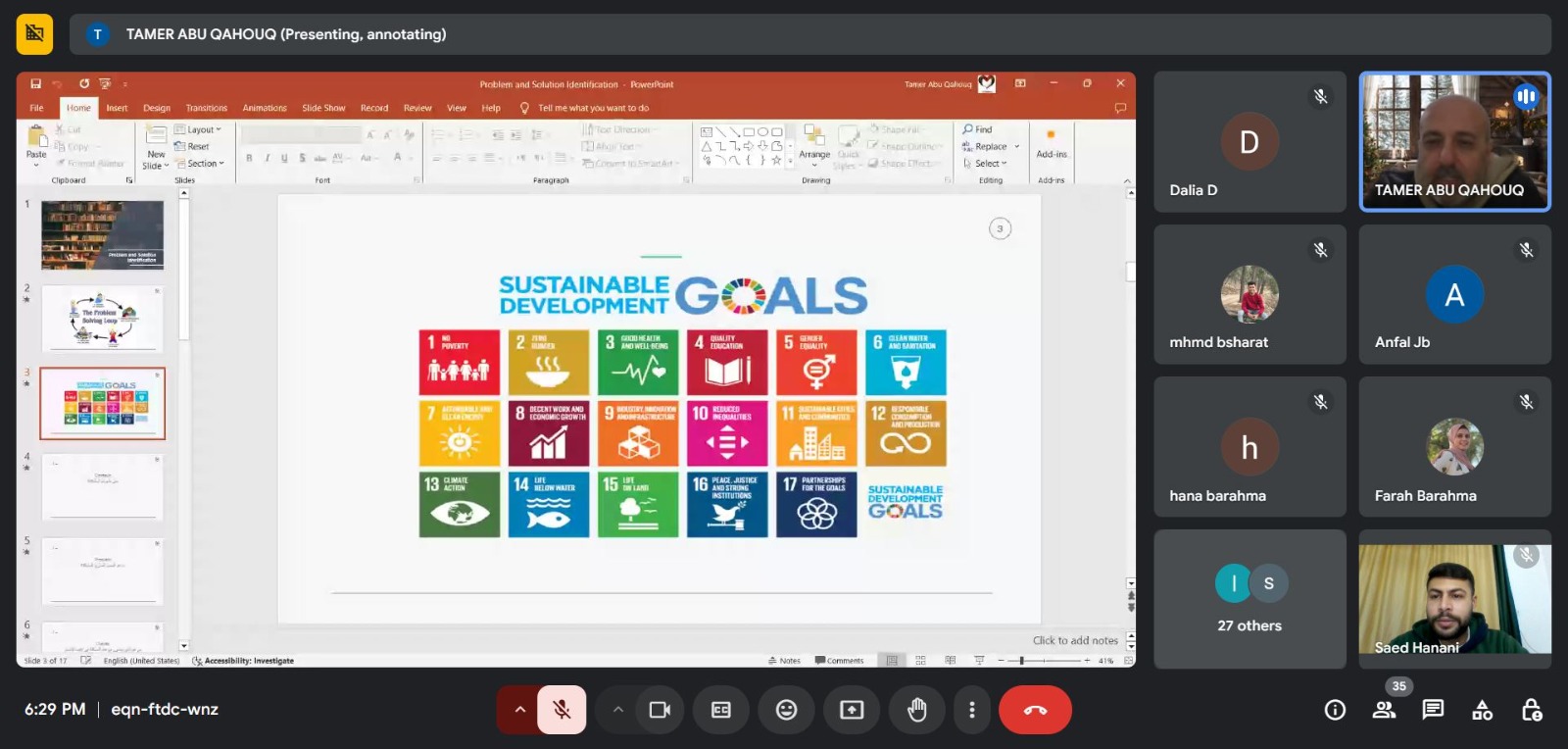Send an emoji reaction
Viewport: 1568px width, 749px height.
pos(786,710)
